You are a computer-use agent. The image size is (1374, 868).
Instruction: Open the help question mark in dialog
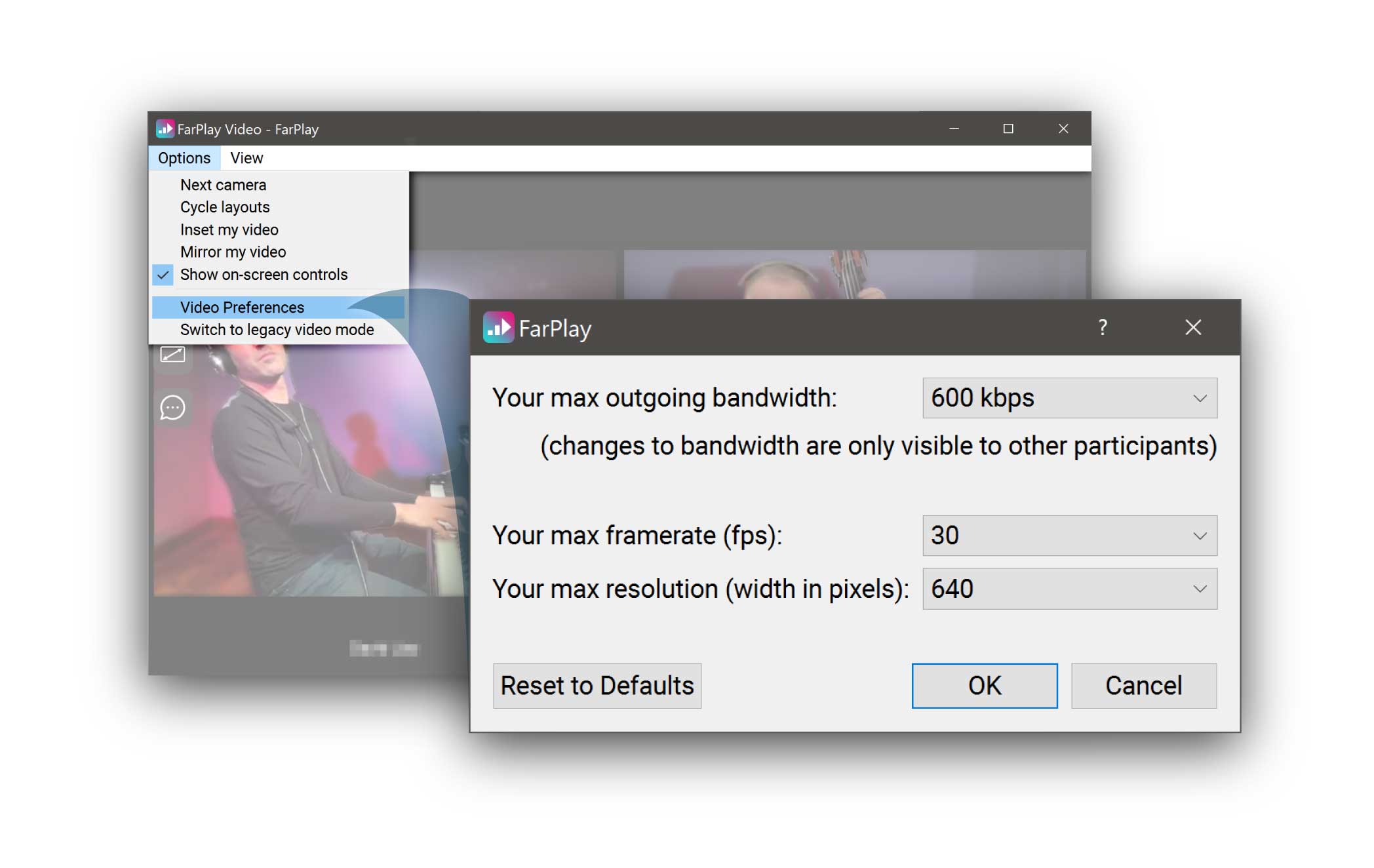coord(1103,327)
